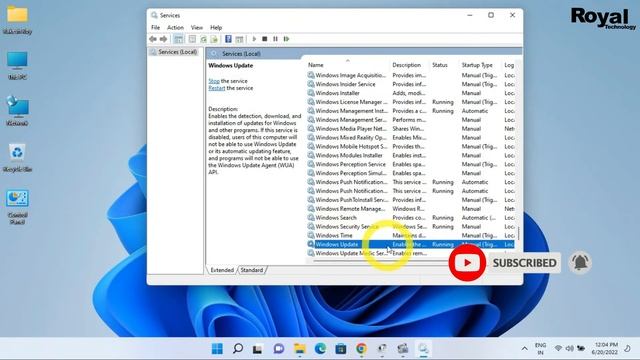Expand the system tray hidden icons chevron
This screenshot has width=640, height=360.
coord(524,349)
